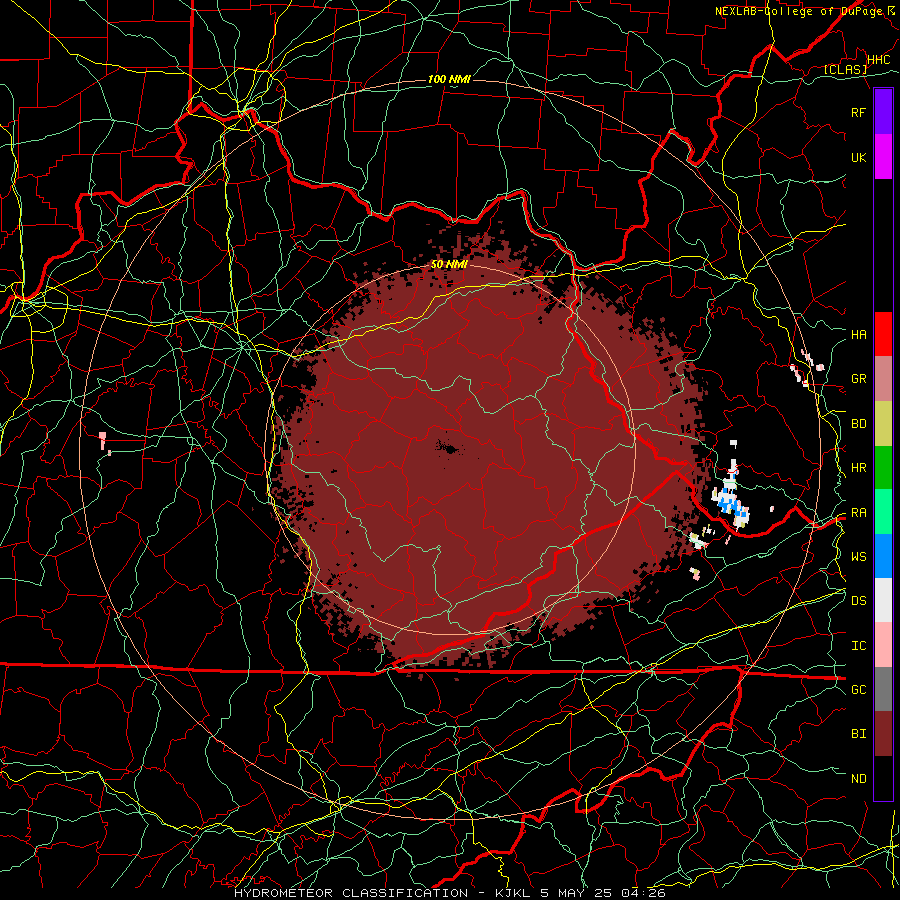The width and height of the screenshot is (900, 900).
Task: Click the 'HR' legend label
Action: click(x=858, y=468)
